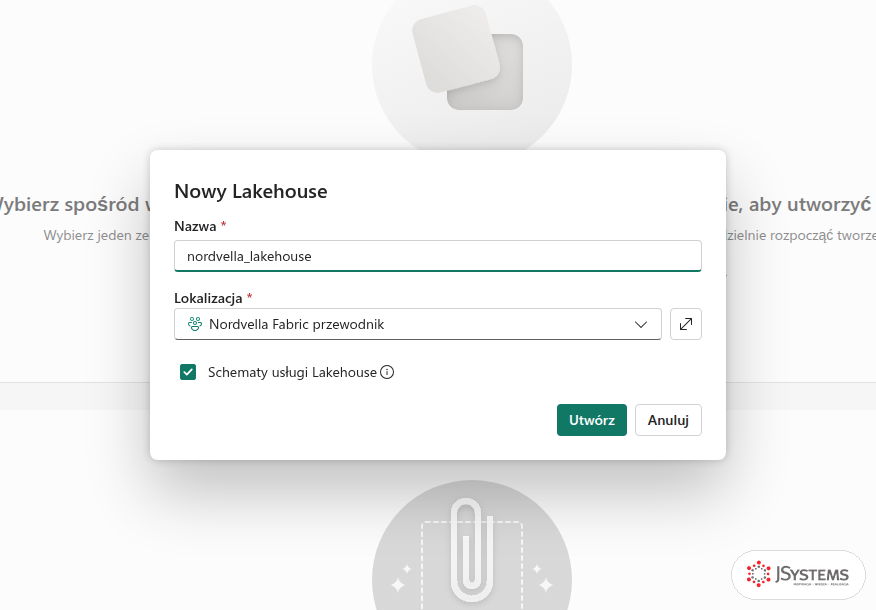The image size is (876, 610).
Task: Click the Nowy Lakehouse dialog title
Action: (251, 191)
